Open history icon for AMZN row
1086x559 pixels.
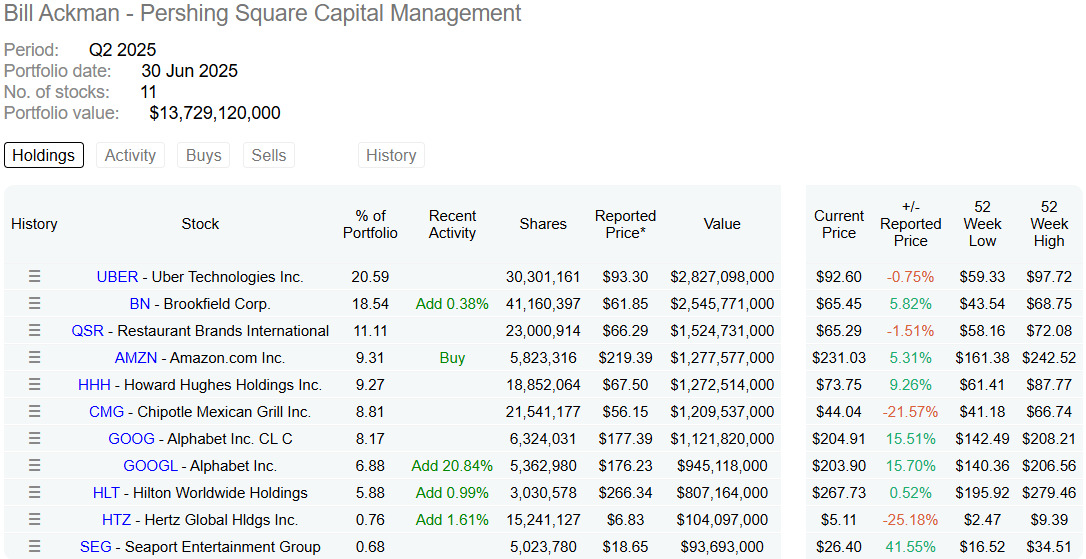(34, 357)
